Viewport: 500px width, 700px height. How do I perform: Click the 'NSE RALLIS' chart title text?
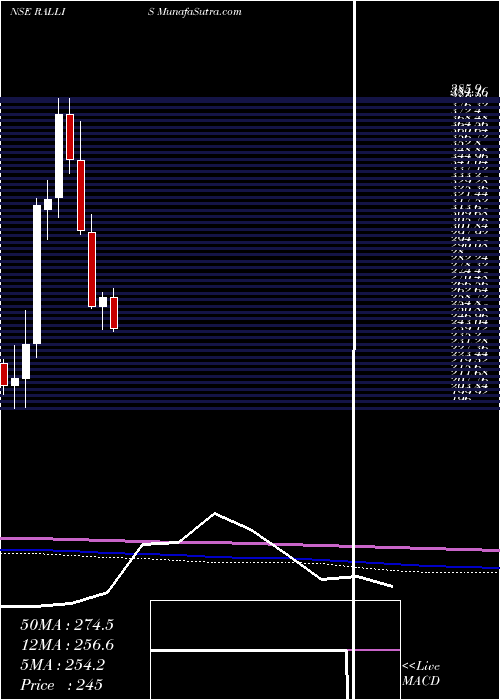click(83, 12)
